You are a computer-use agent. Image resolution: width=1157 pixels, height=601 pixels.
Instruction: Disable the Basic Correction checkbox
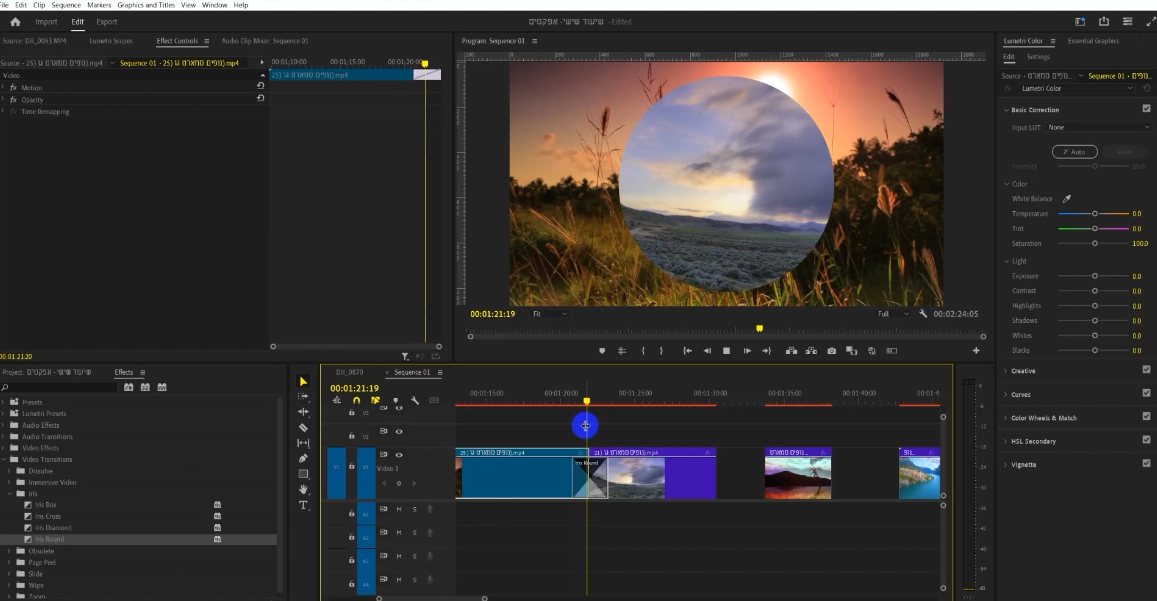coord(1146,109)
